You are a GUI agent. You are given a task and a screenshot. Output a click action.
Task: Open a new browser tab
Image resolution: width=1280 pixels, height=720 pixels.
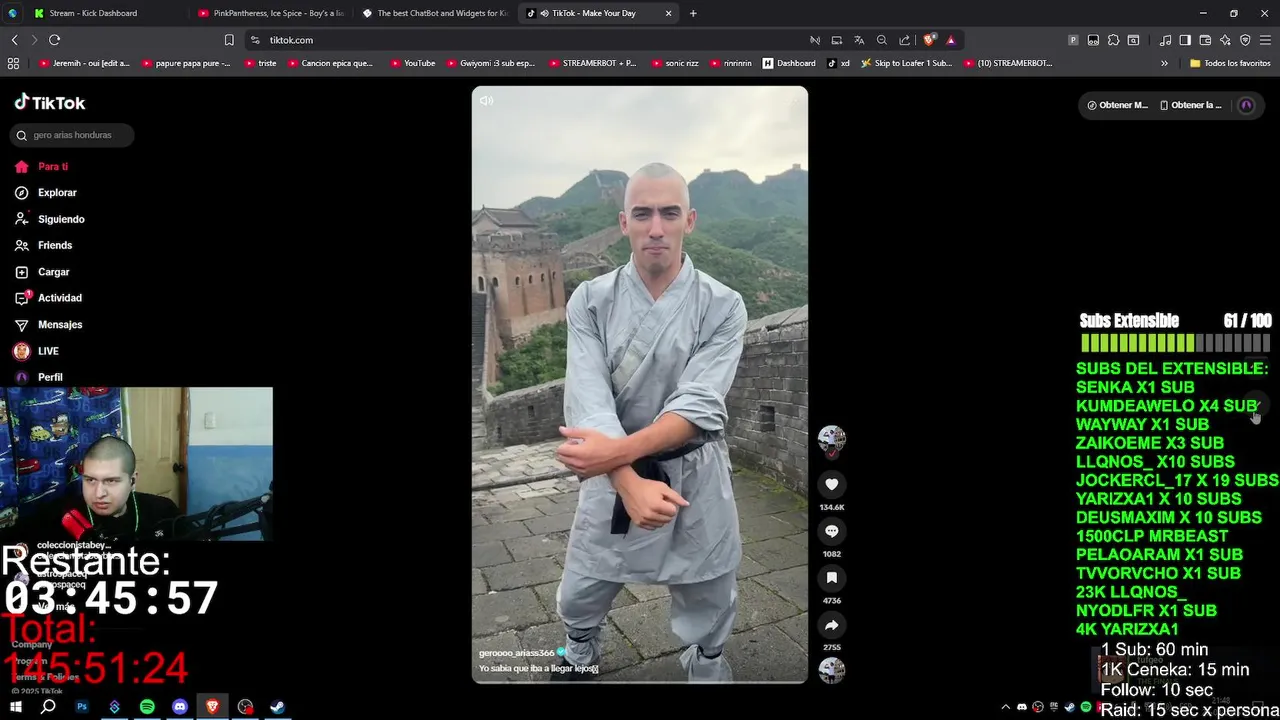tap(693, 13)
